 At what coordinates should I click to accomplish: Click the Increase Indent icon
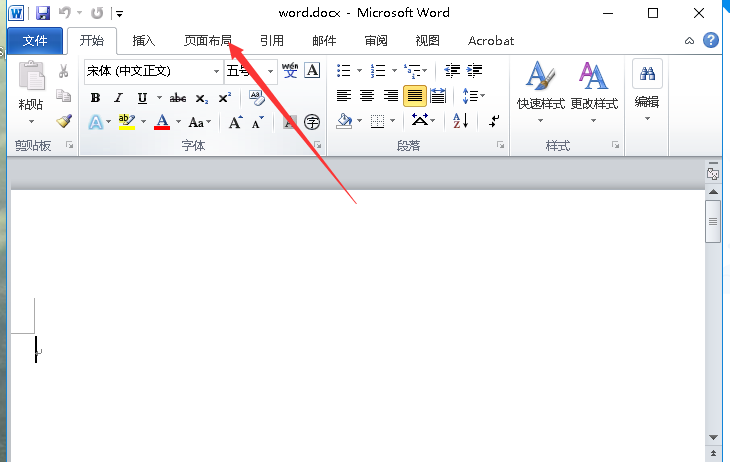474,70
